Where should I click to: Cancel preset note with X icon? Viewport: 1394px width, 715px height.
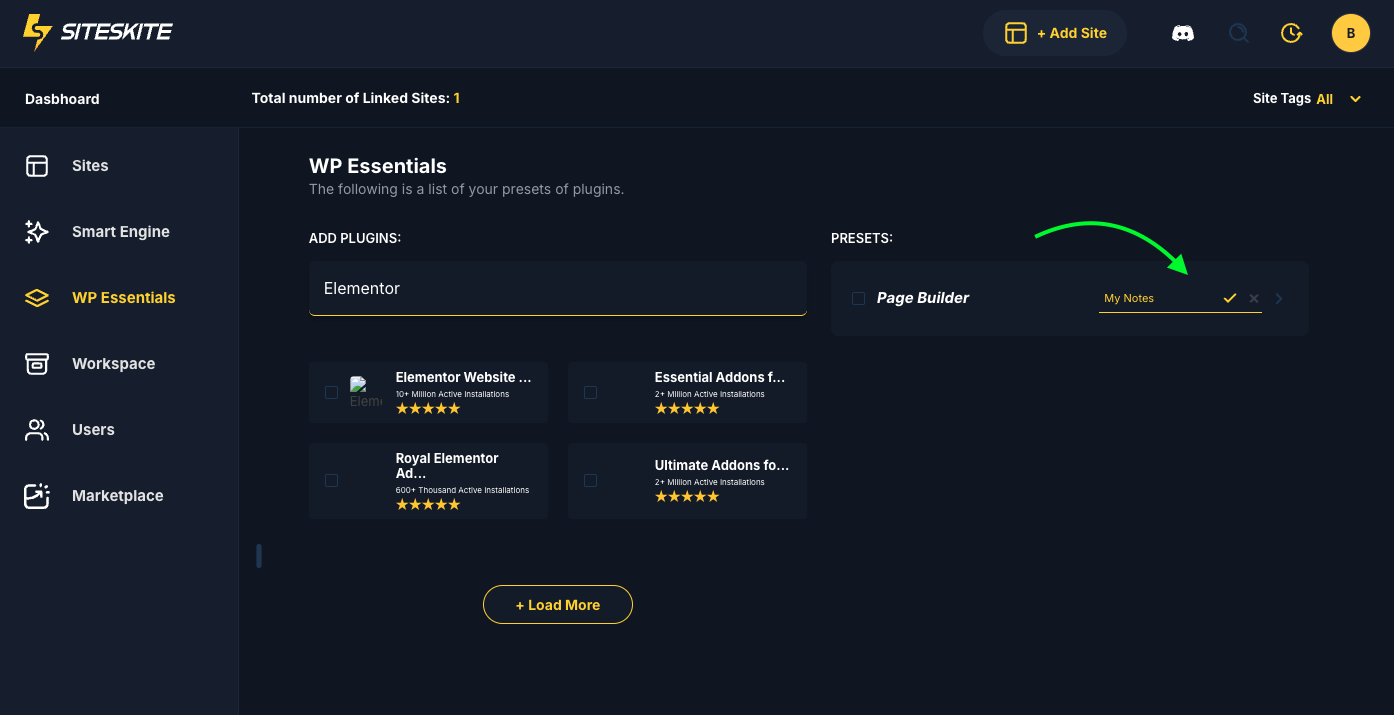(x=1254, y=298)
